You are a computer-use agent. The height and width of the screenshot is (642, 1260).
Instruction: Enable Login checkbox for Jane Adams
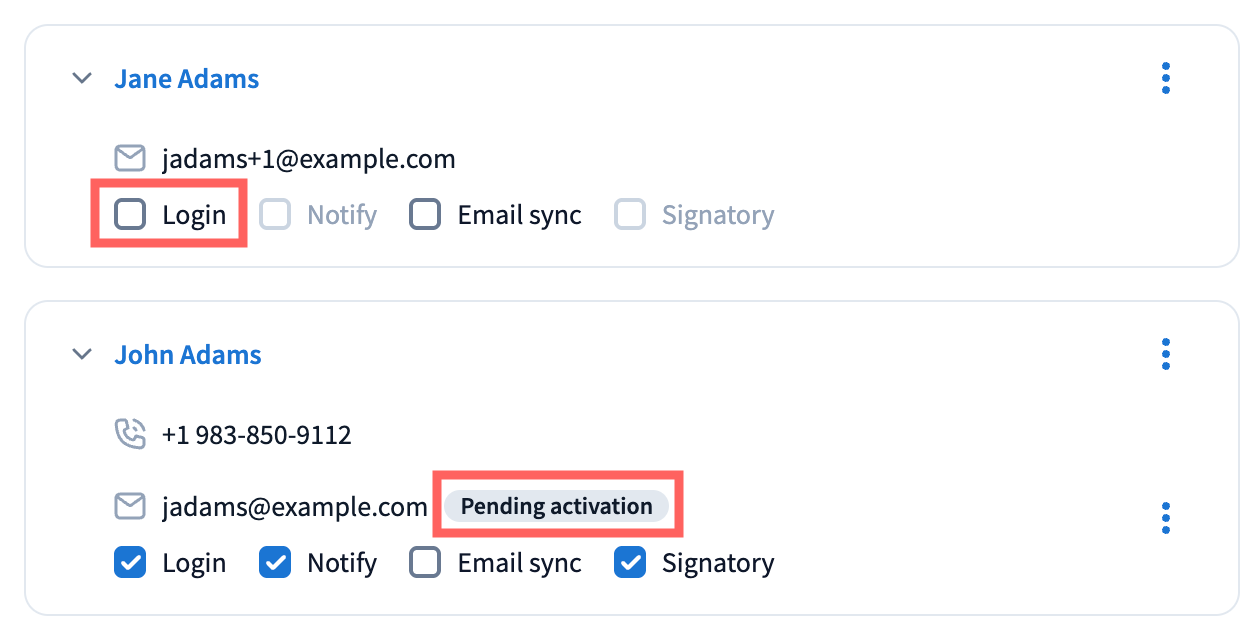[x=130, y=214]
